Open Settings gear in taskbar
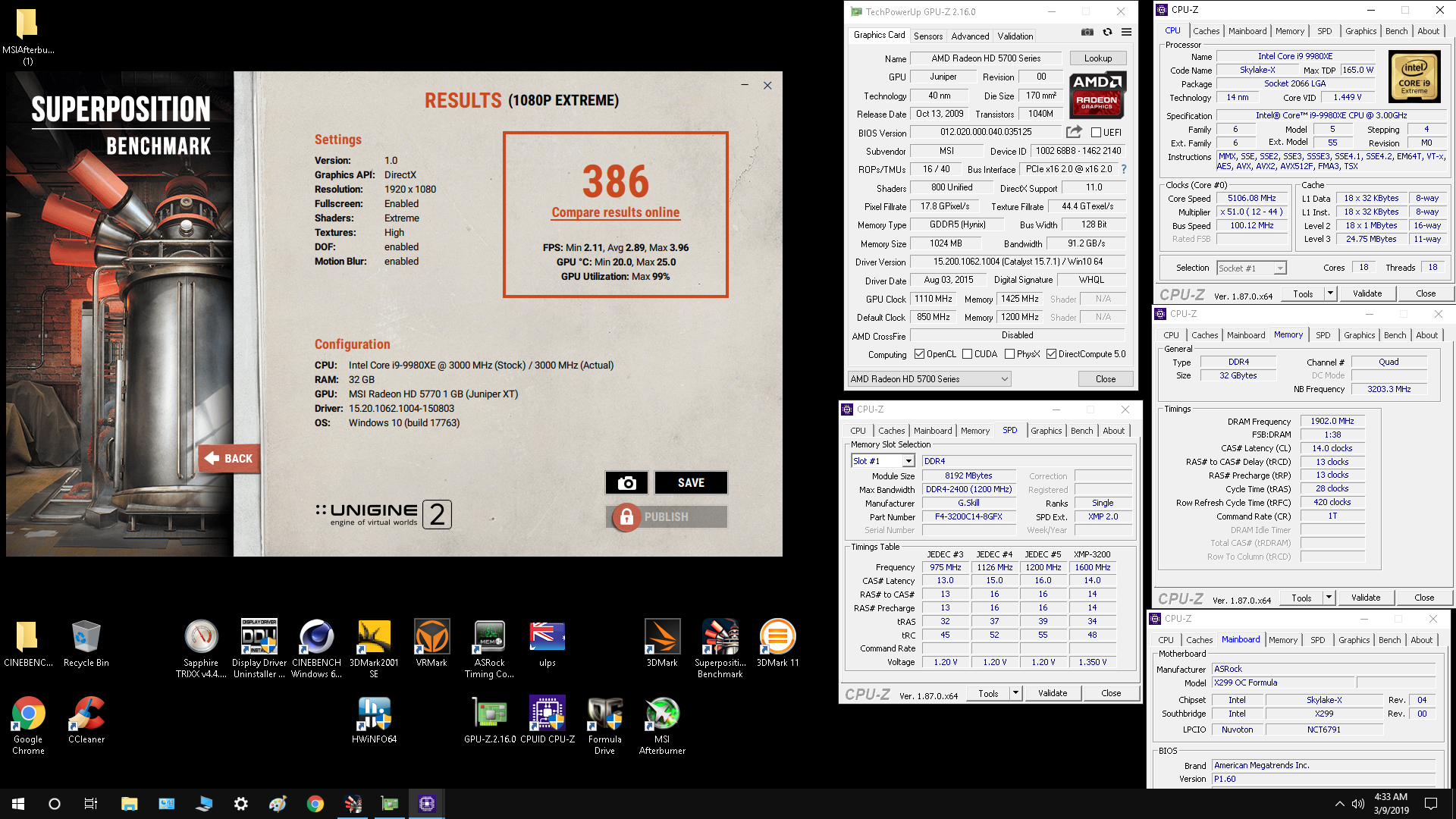This screenshot has width=1456, height=819. click(x=240, y=804)
